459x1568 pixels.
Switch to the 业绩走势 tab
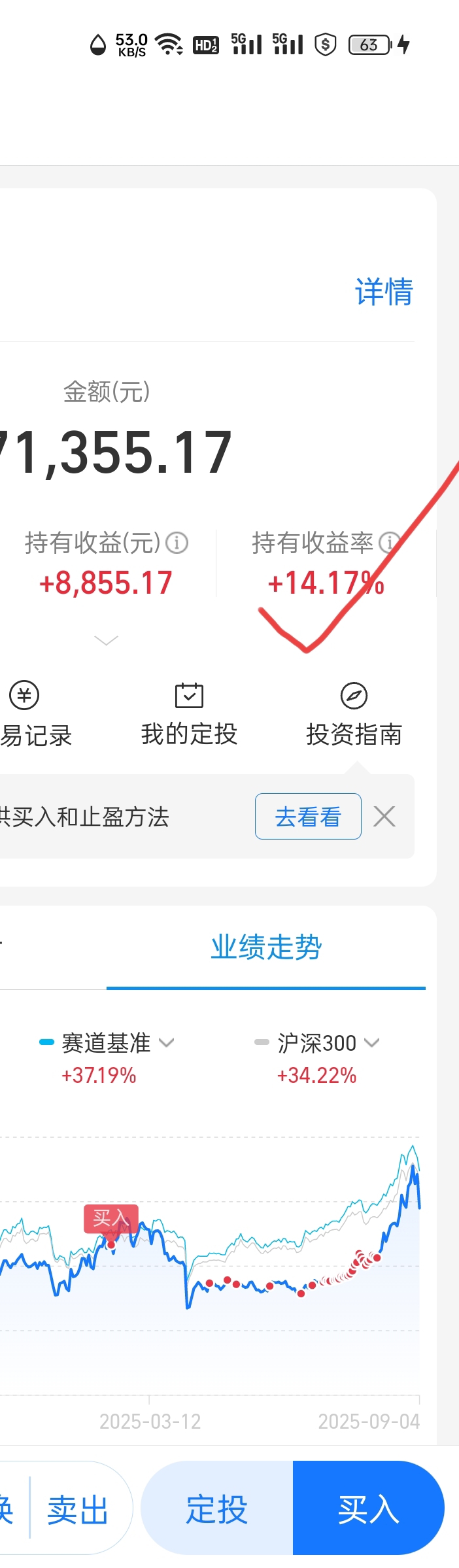[x=266, y=947]
